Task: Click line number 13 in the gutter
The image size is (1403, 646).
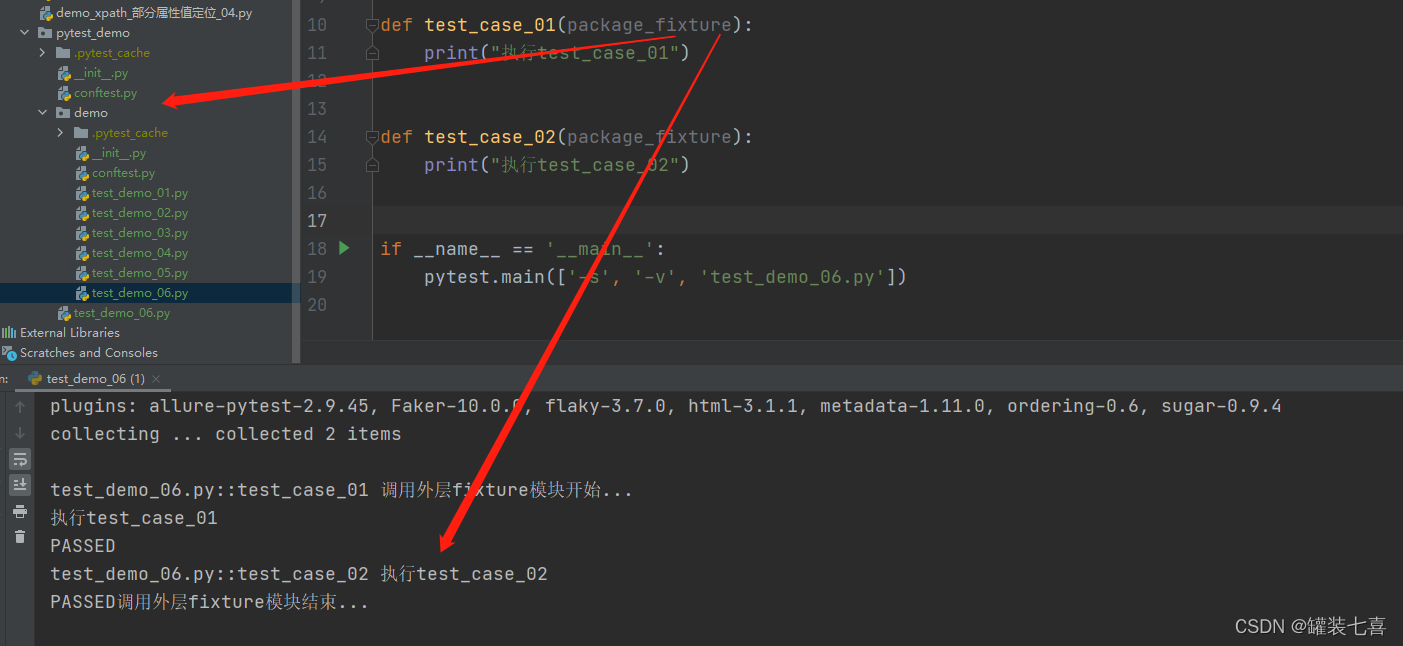Action: (317, 108)
